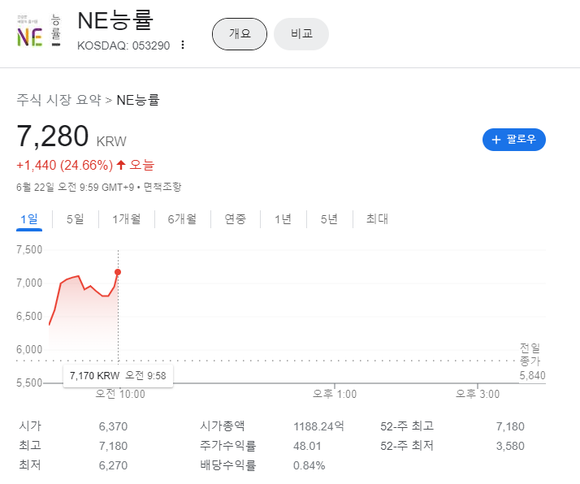Viewport: 580px width, 484px height.
Task: Switch chart to 1개월 tab
Action: click(x=127, y=219)
